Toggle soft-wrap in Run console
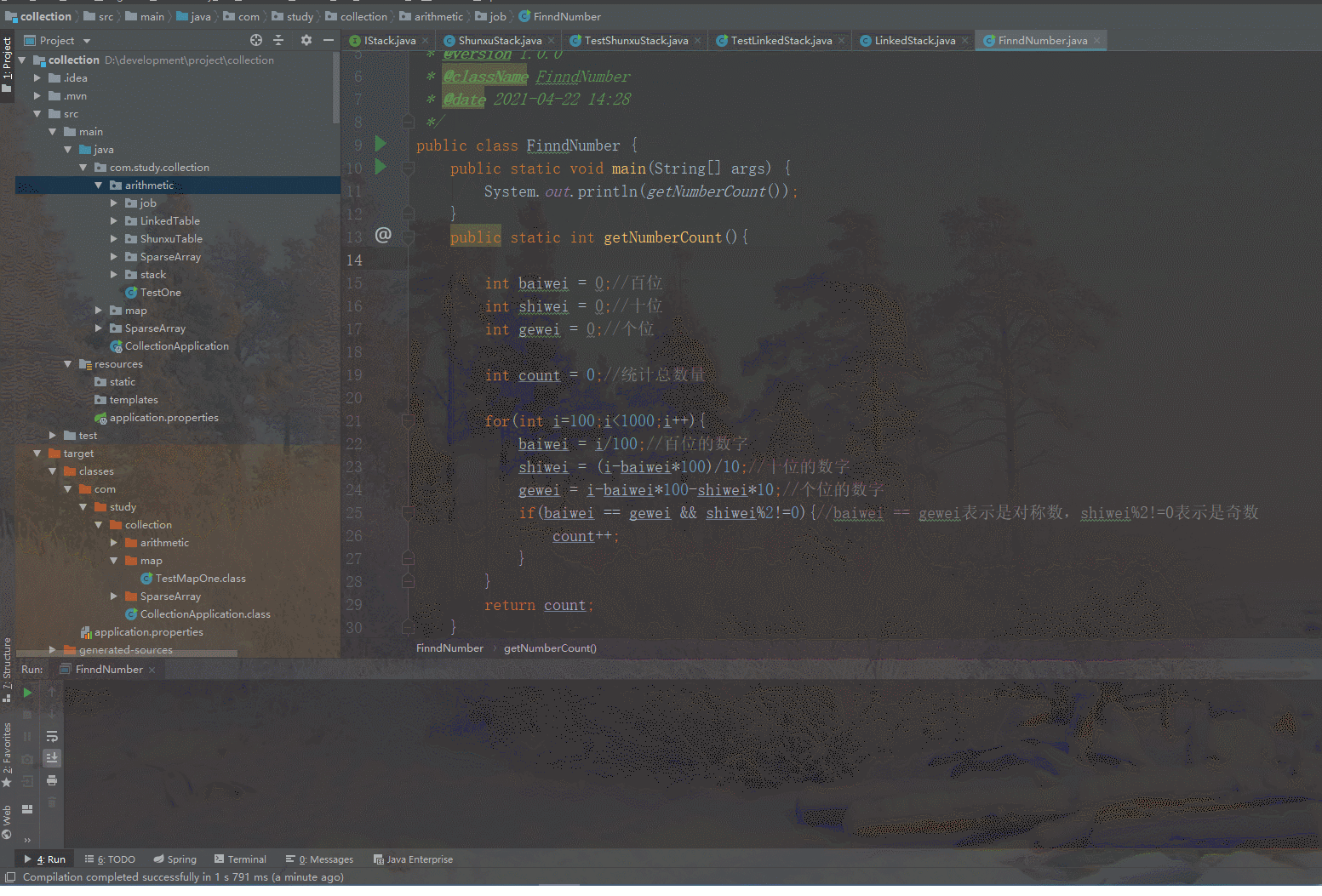This screenshot has width=1322, height=896. click(52, 736)
